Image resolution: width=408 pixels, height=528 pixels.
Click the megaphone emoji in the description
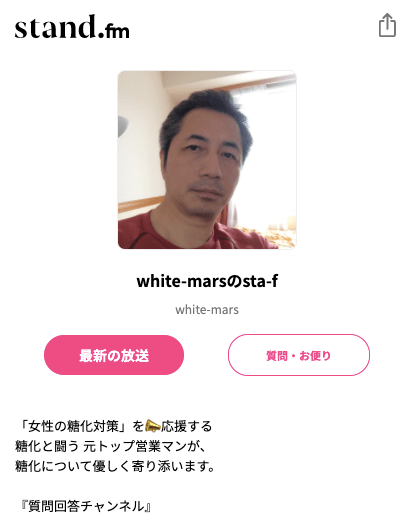pos(152,426)
